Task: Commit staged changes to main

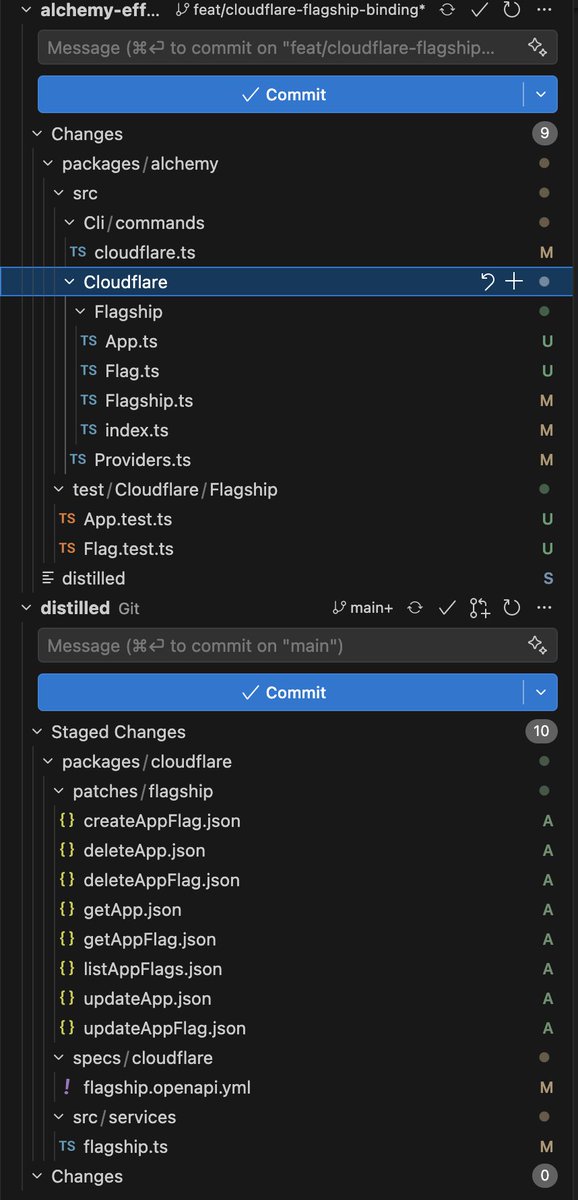Action: tap(282, 692)
